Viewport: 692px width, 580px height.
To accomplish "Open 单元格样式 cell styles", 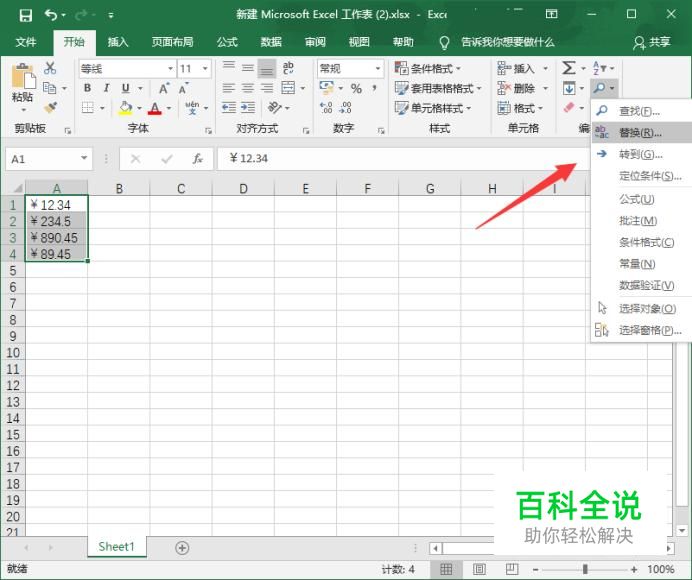I will pyautogui.click(x=432, y=108).
